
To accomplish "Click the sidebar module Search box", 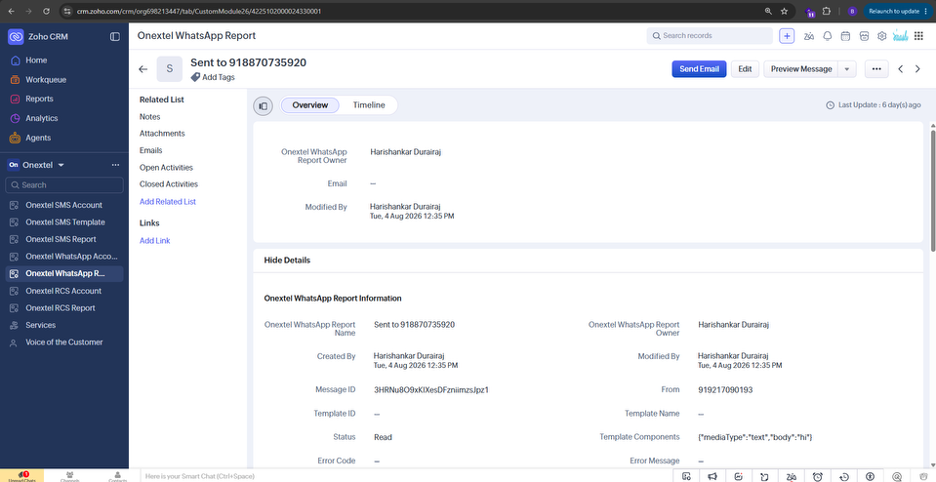I will pos(64,185).
